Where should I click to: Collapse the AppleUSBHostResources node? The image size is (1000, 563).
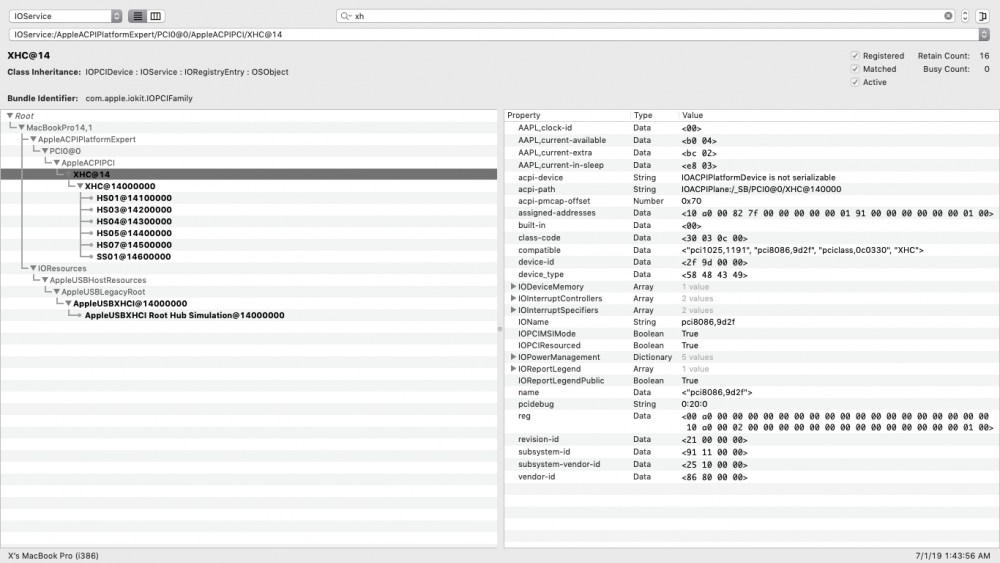[x=45, y=280]
